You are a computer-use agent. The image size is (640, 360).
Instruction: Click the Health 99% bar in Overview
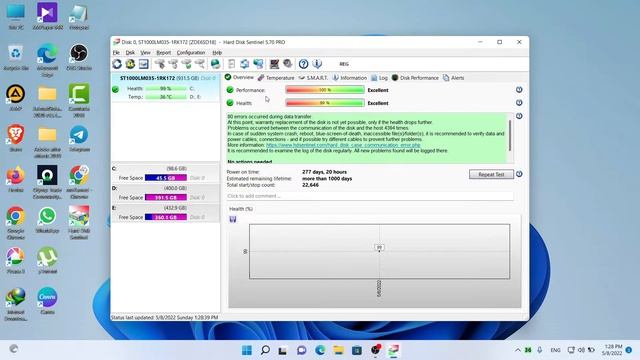tap(325, 103)
